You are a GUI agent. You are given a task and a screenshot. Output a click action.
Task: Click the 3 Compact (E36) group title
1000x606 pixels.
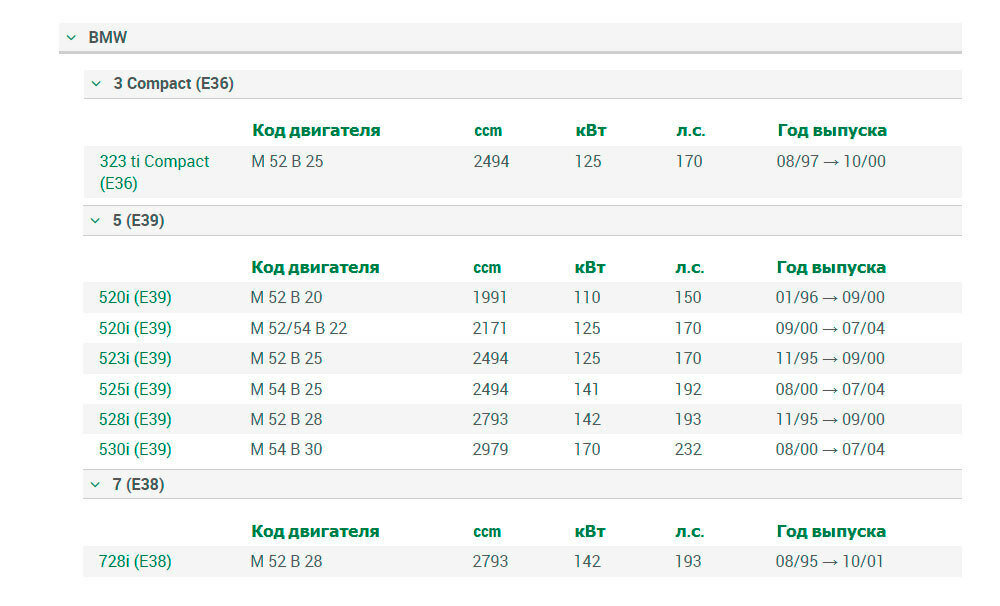173,84
